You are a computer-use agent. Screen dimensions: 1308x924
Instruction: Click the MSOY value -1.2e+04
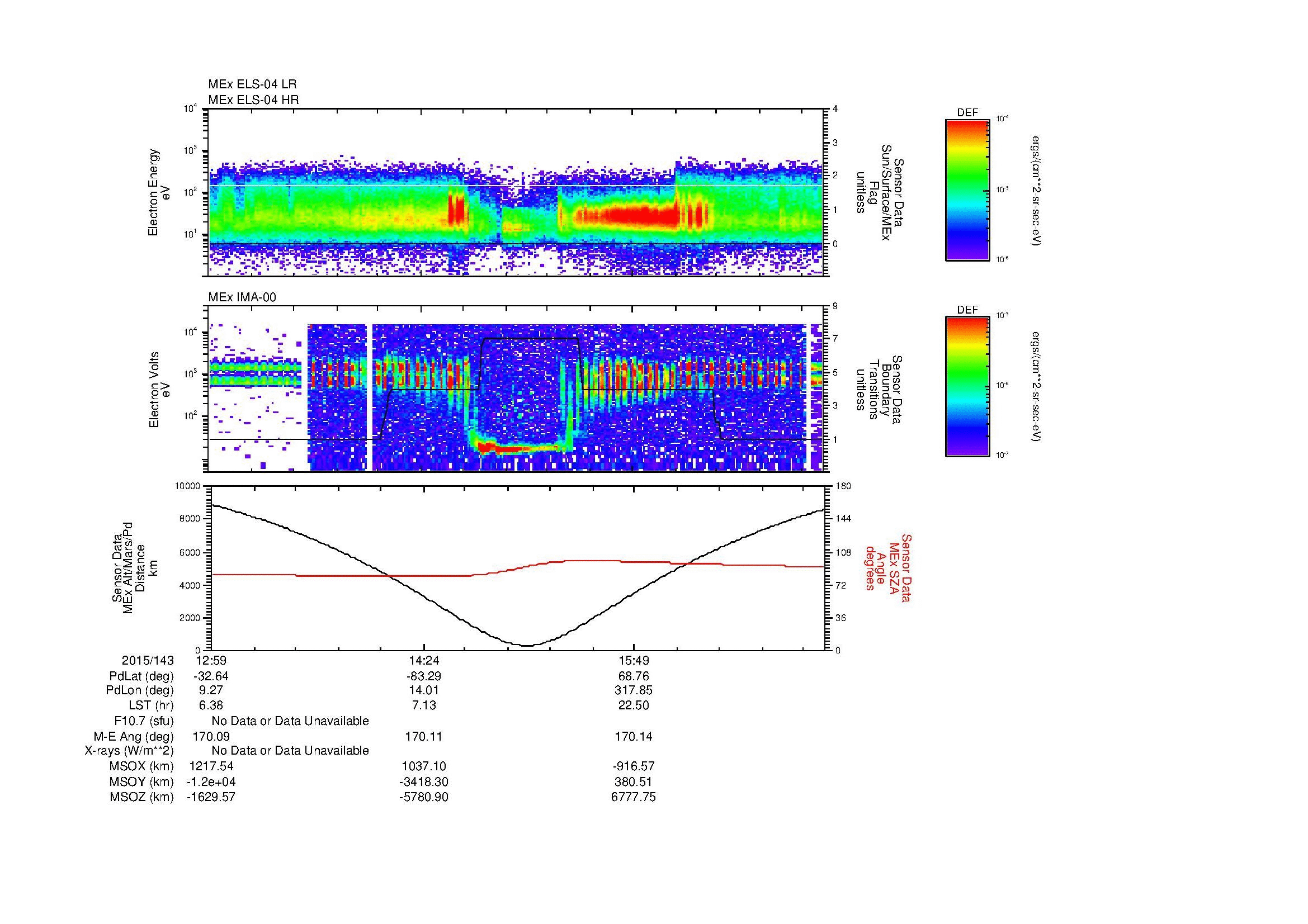(x=211, y=782)
